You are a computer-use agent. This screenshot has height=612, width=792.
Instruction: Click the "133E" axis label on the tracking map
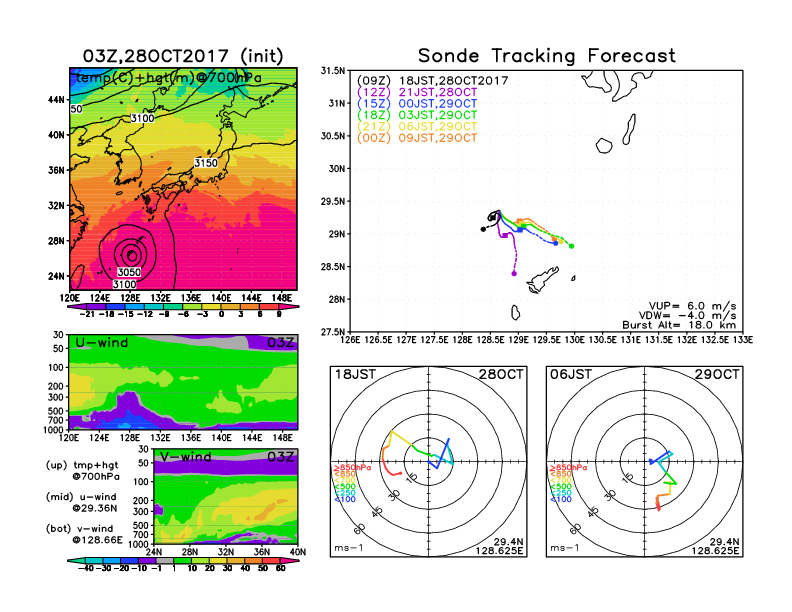pos(742,340)
